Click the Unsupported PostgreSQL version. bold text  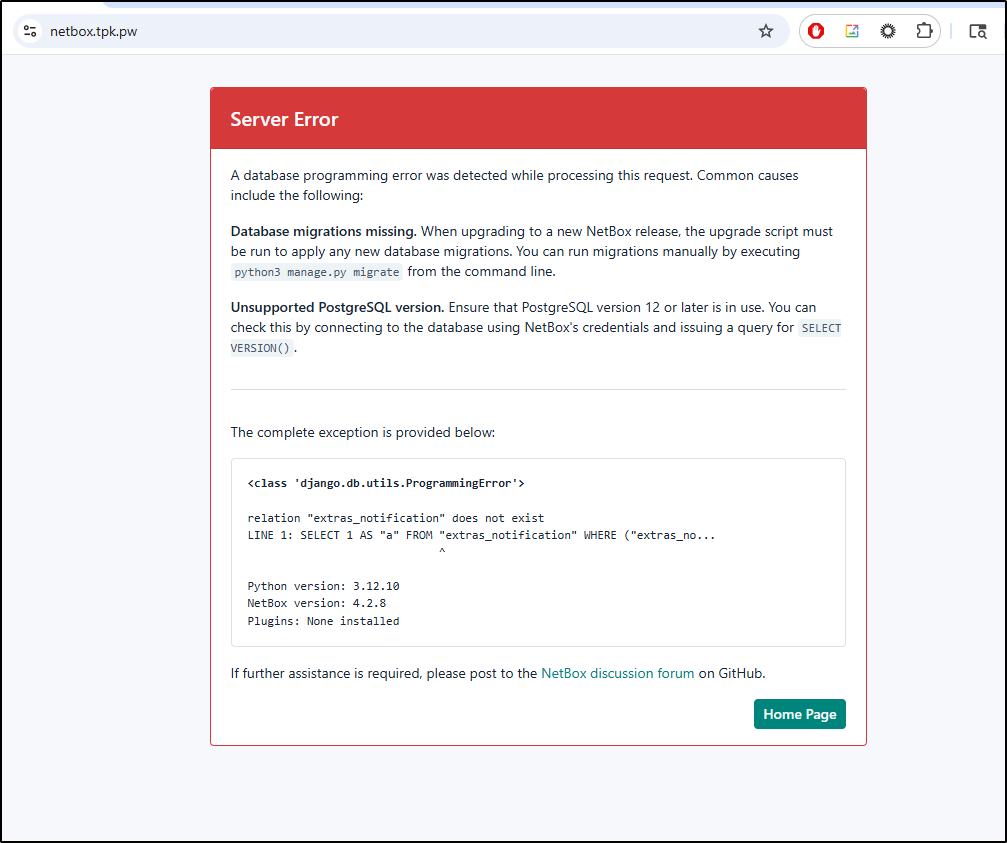tap(337, 307)
